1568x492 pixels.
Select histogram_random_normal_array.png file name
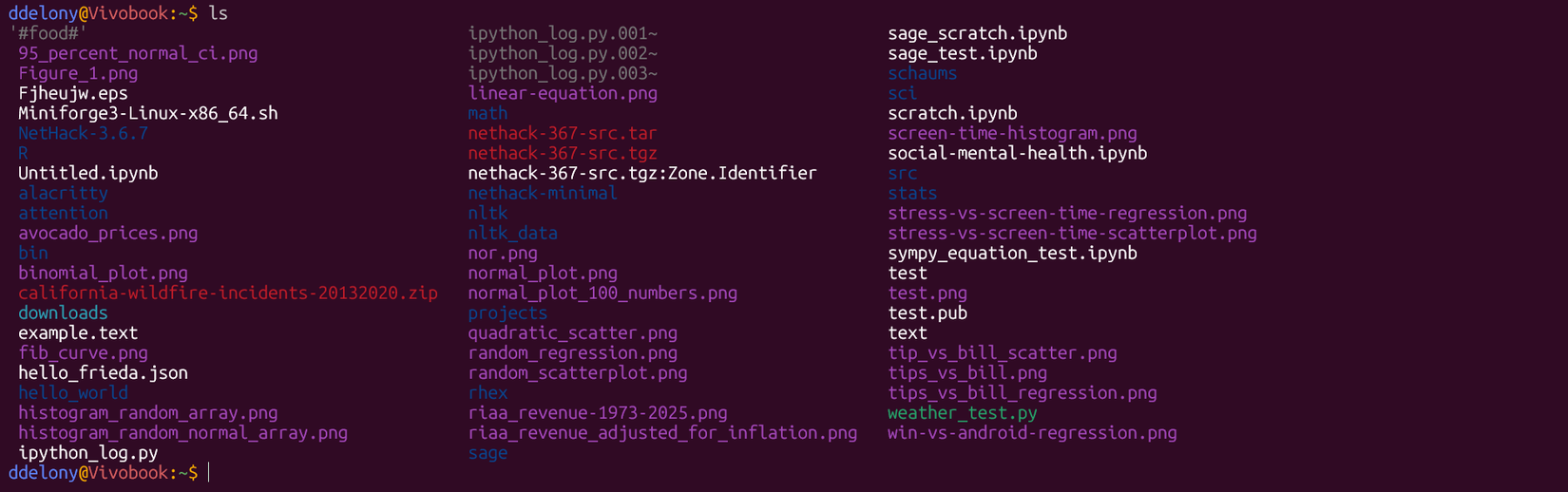(182, 432)
